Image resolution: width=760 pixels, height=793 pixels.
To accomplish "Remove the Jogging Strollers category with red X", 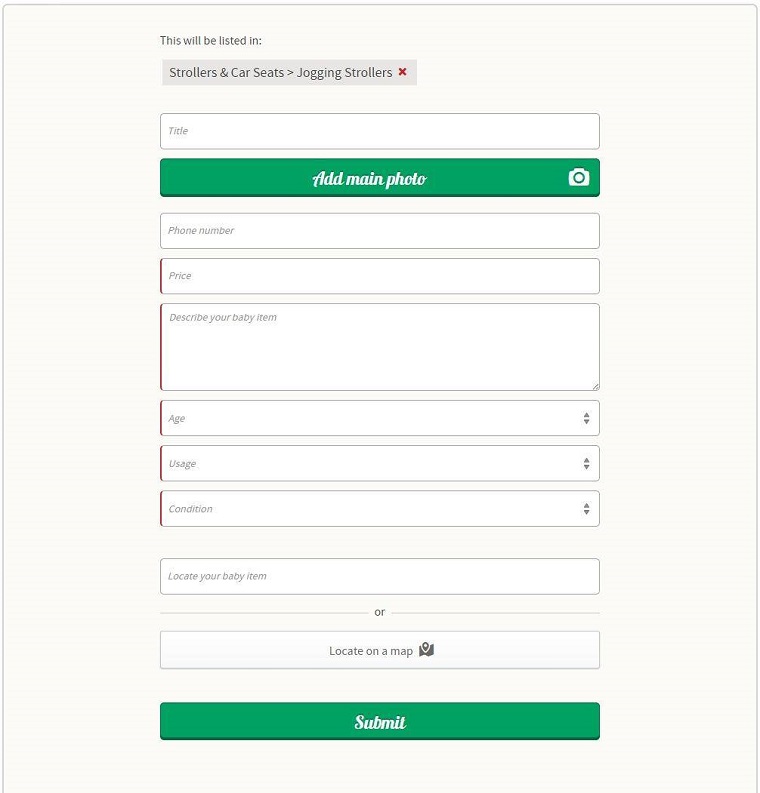I will click(402, 72).
